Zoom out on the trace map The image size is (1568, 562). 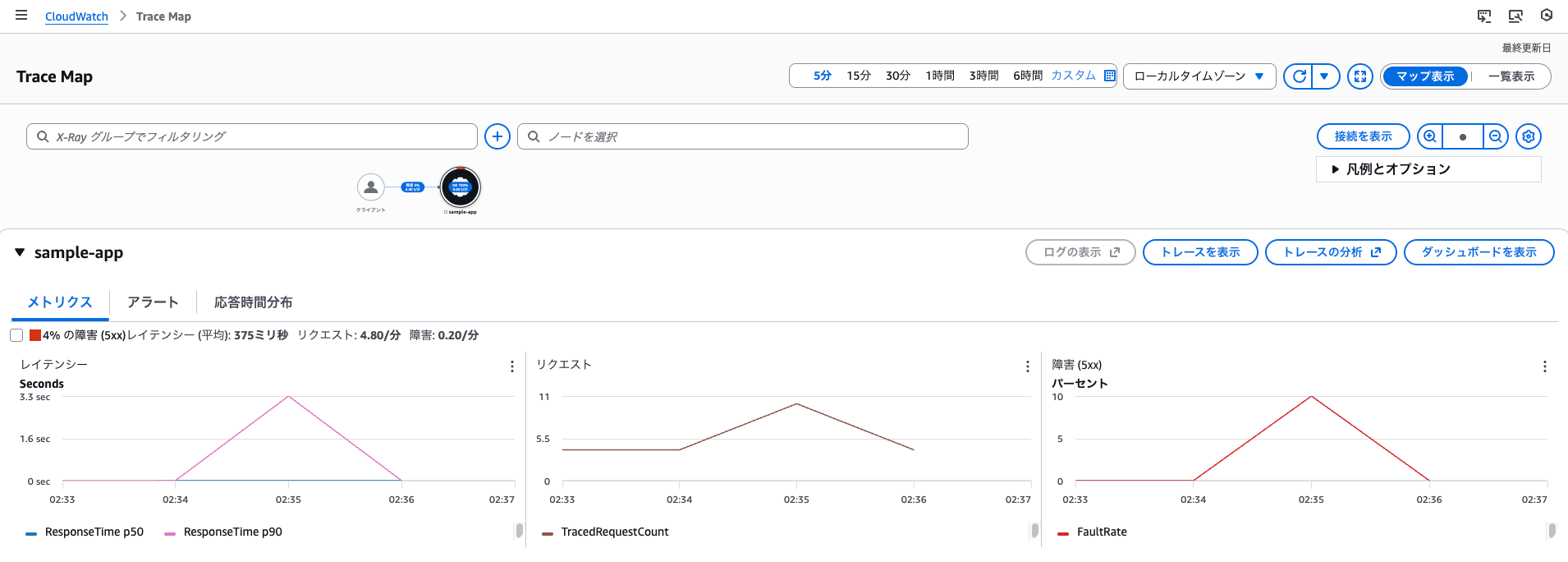pos(1496,136)
